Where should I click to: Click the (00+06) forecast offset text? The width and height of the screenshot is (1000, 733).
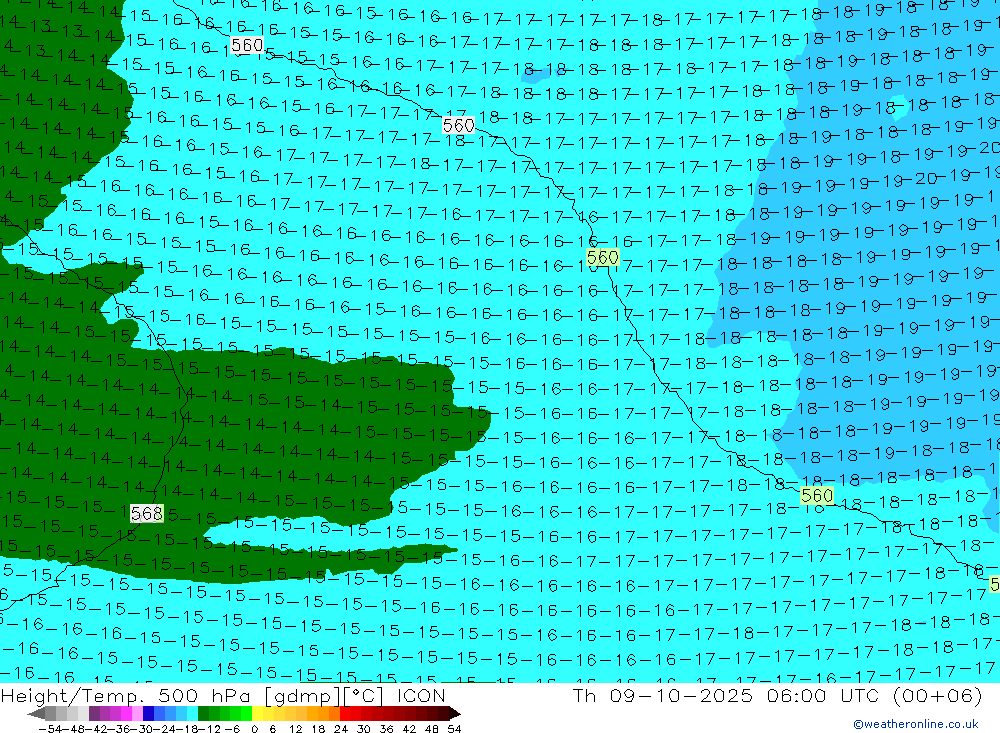click(x=938, y=696)
